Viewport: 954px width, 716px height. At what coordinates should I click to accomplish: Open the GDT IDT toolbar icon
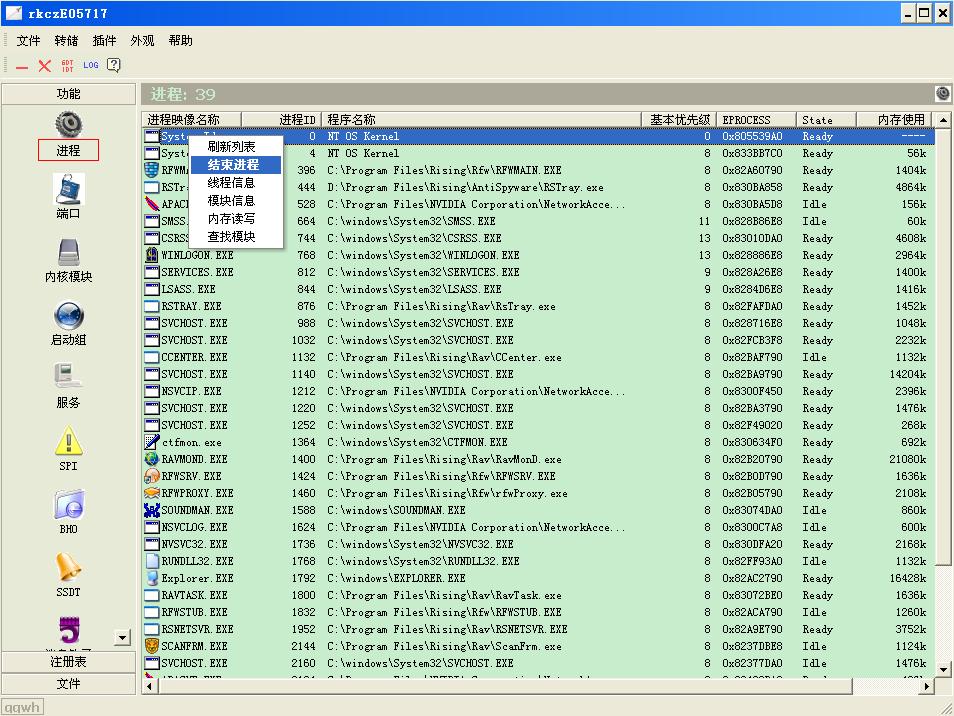68,66
